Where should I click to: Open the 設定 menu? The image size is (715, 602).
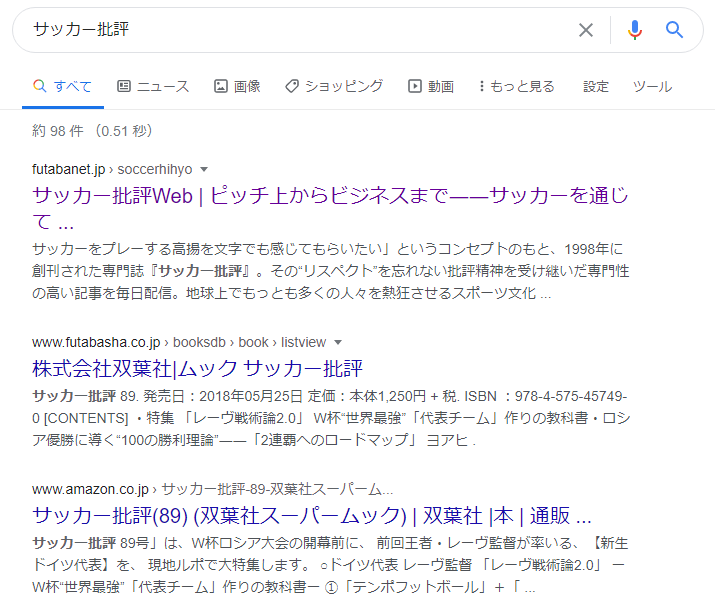(596, 86)
